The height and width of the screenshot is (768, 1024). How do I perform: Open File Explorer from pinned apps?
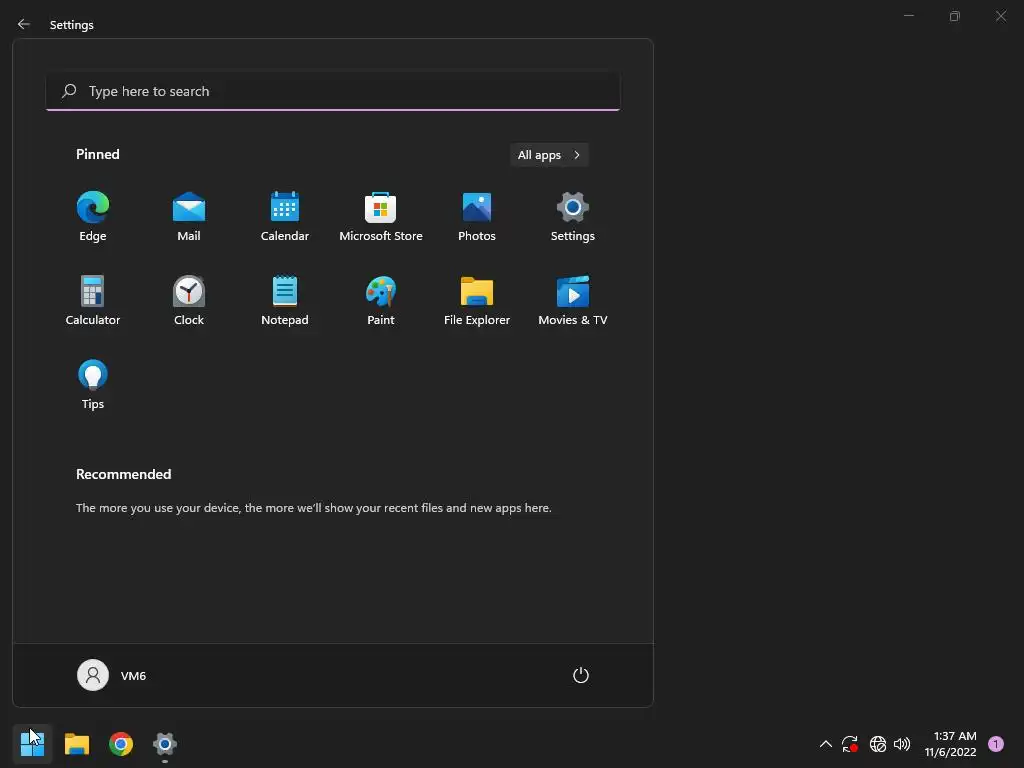477,300
